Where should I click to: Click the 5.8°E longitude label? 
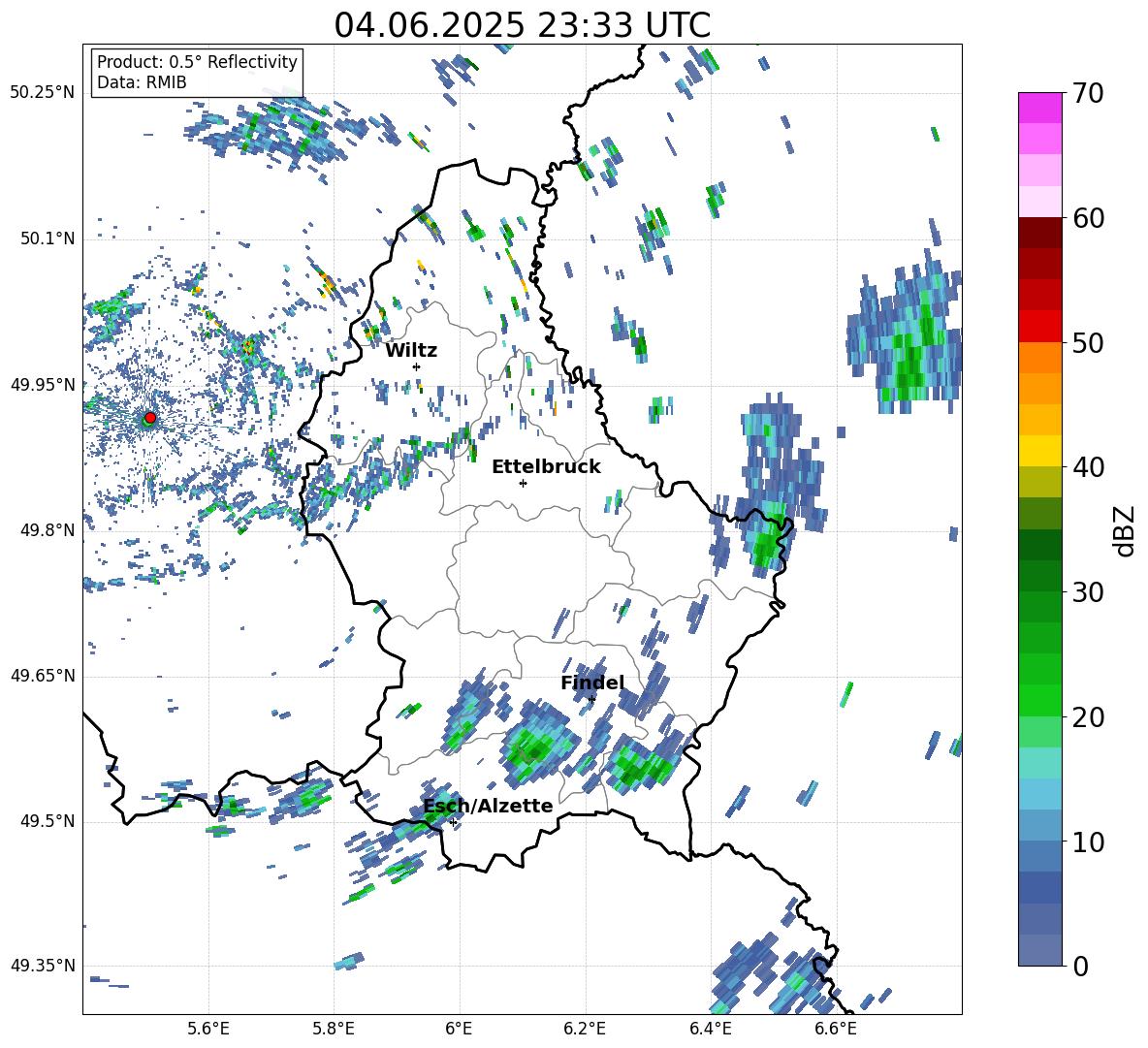334,1029
